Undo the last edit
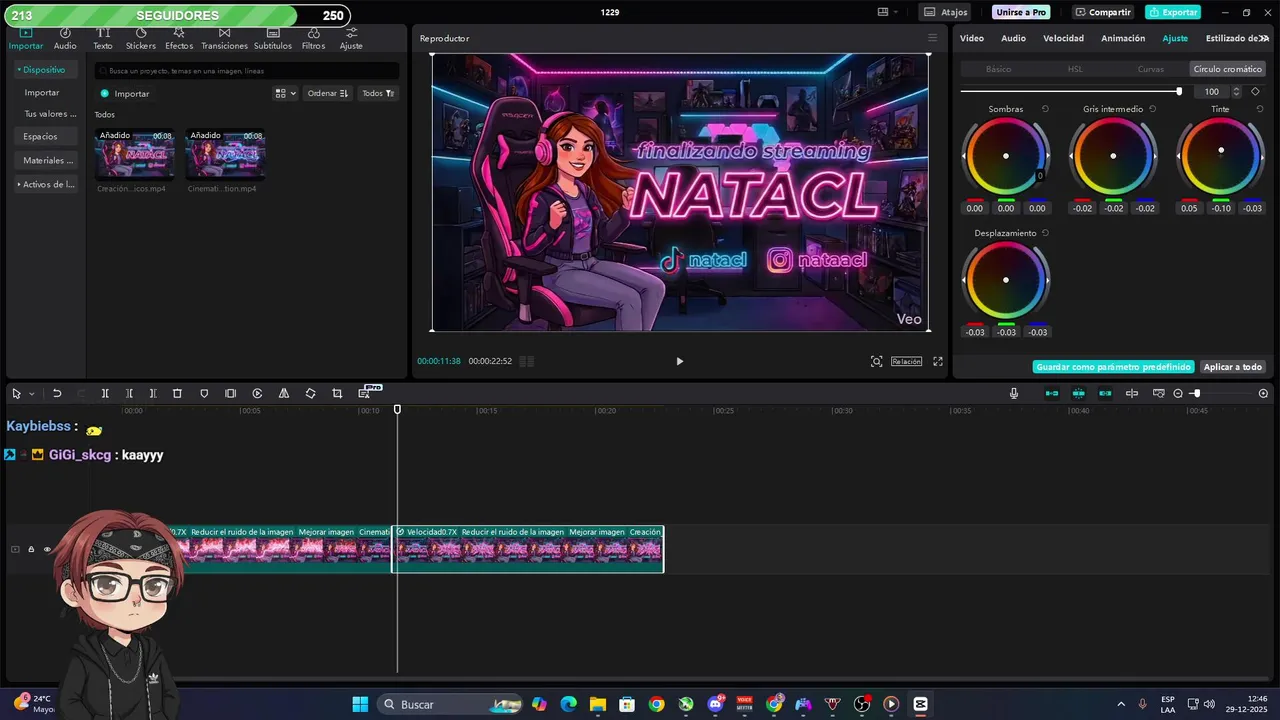 click(x=57, y=394)
